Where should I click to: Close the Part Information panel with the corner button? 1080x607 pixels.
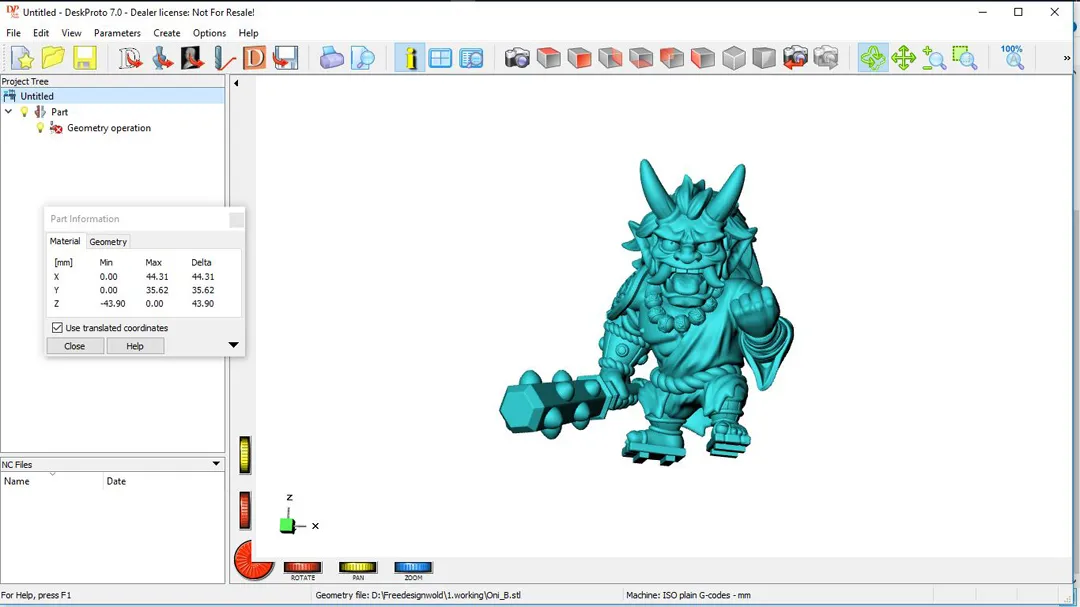click(236, 220)
